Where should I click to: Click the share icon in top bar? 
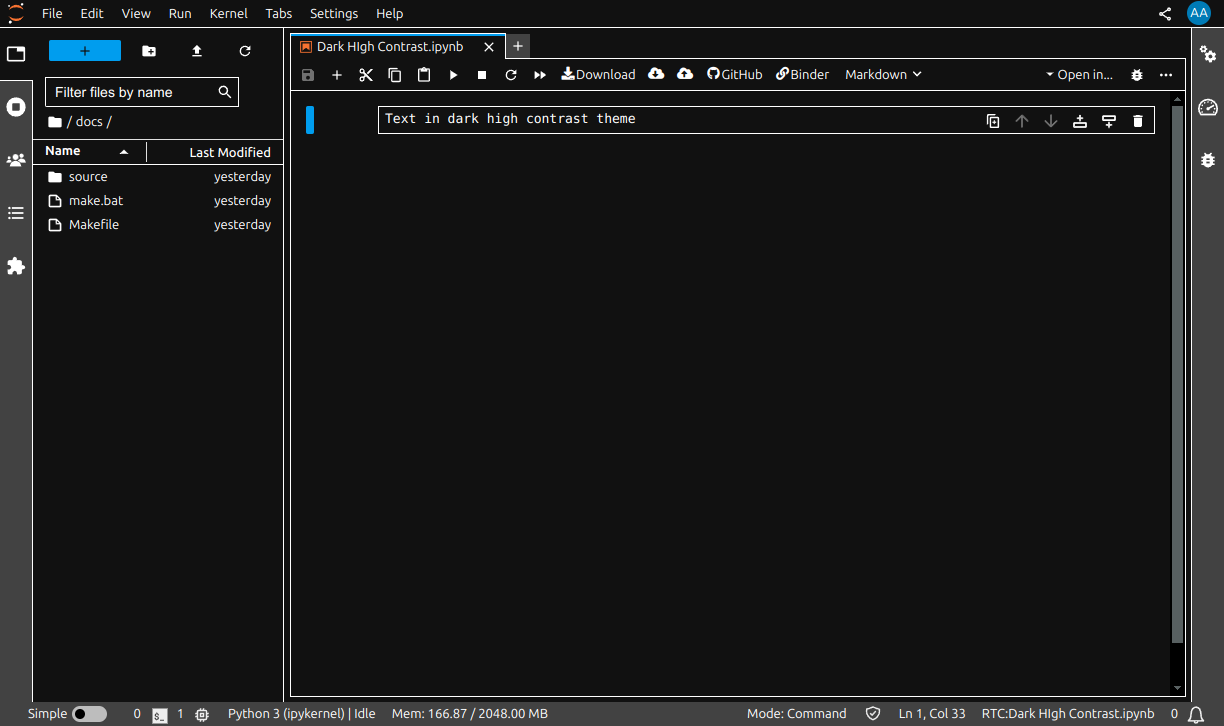click(x=1165, y=14)
